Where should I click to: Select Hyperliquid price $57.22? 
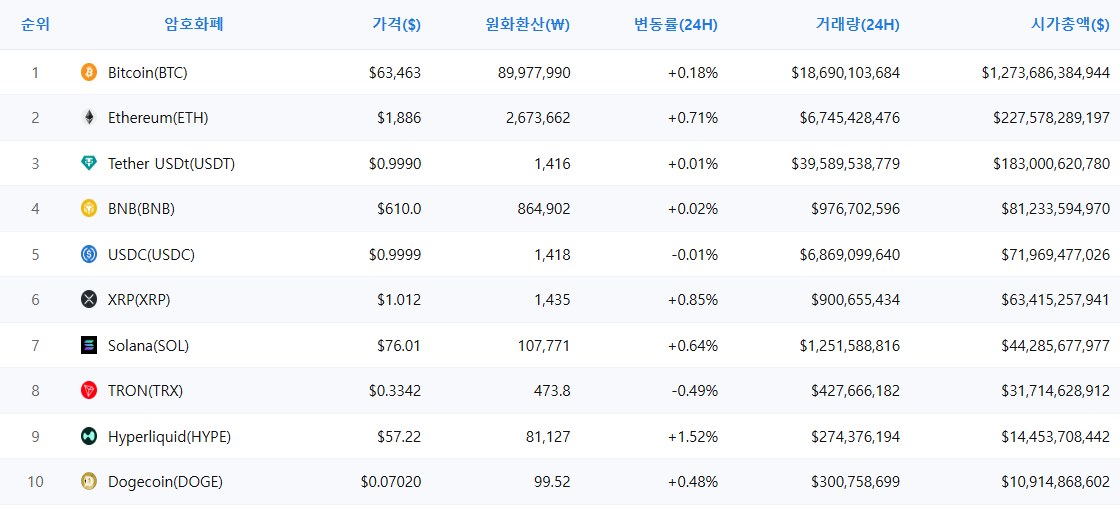(399, 436)
